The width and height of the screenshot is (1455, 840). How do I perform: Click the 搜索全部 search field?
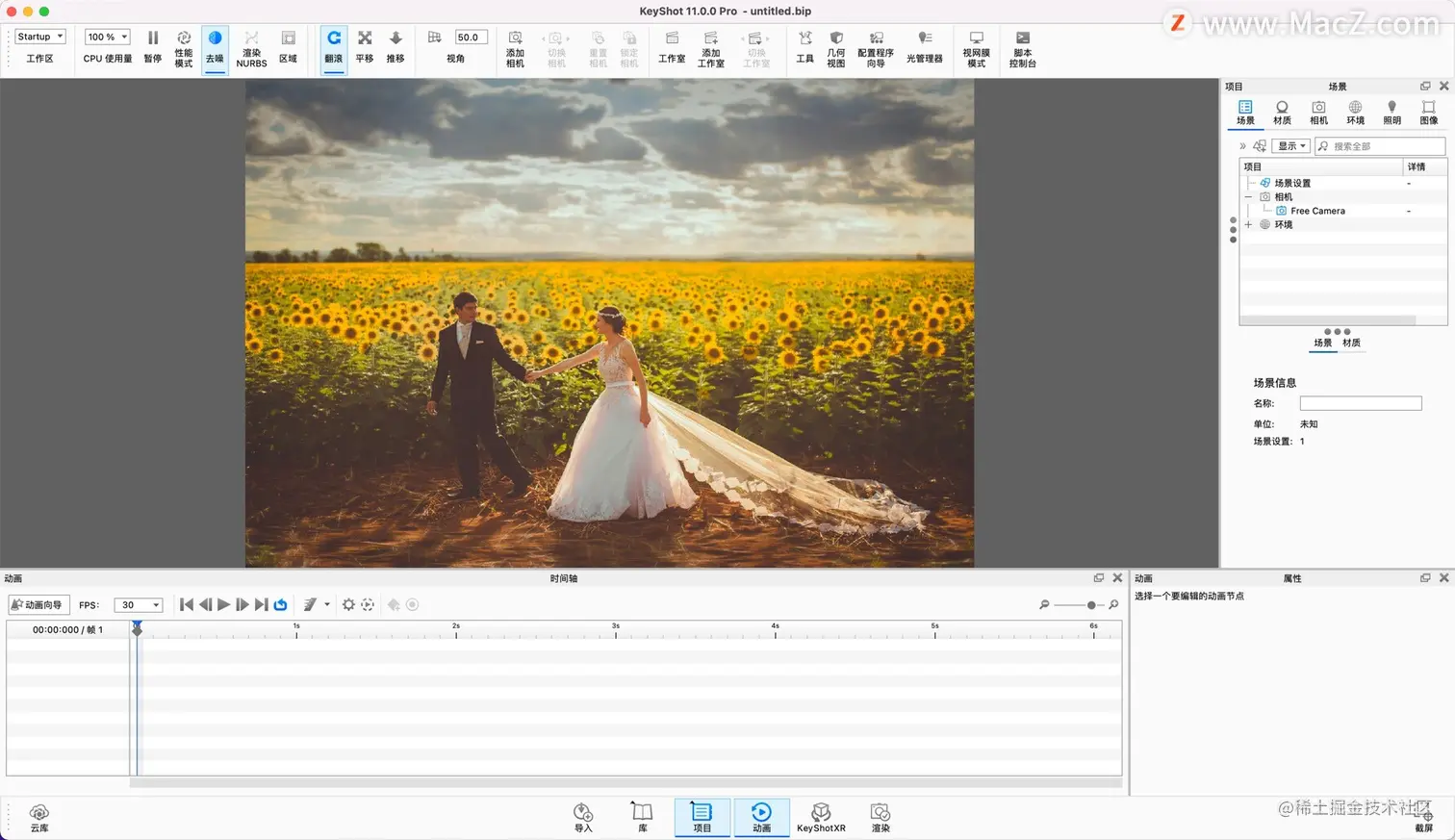coord(1380,146)
